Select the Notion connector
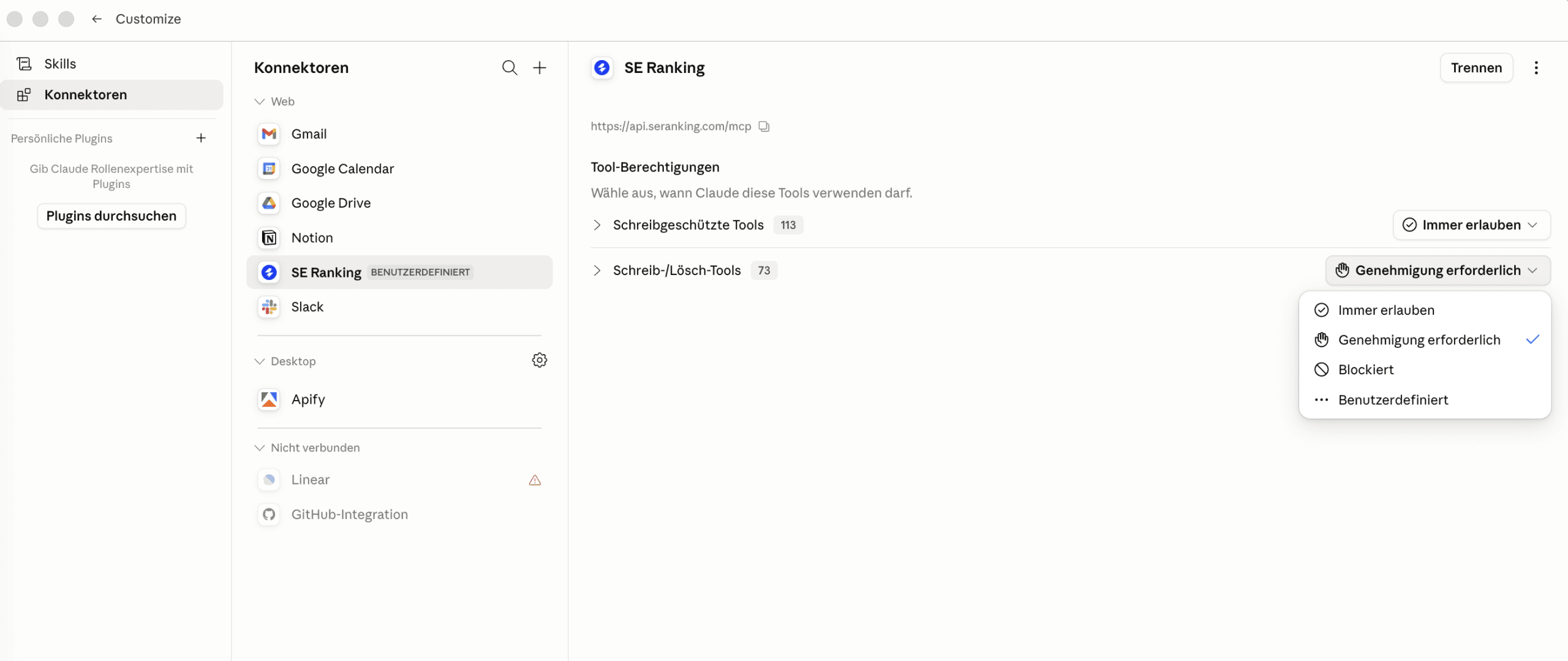 click(399, 238)
